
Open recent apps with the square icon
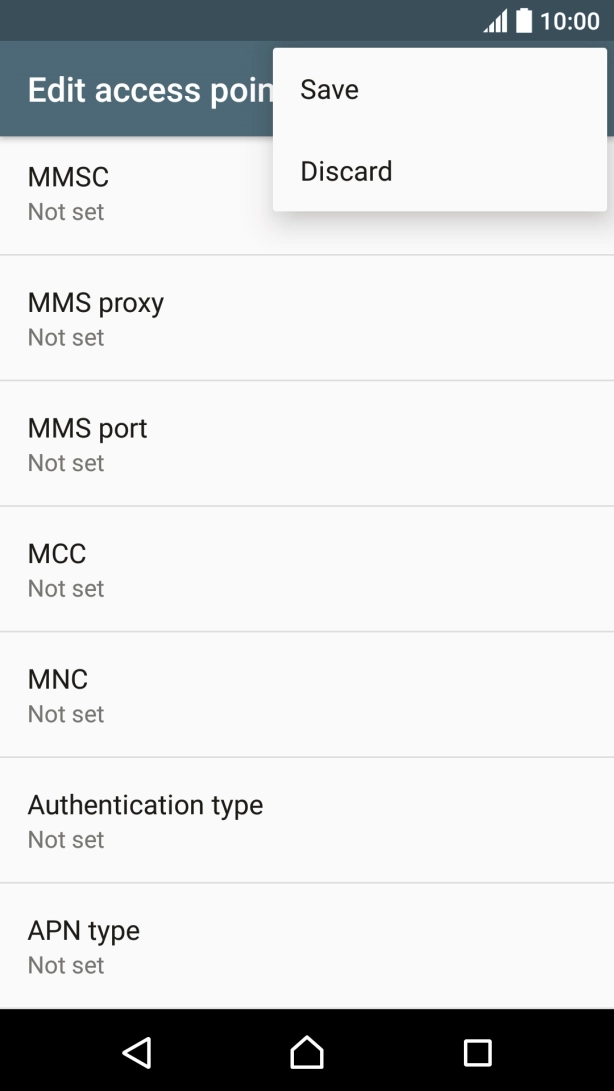477,1051
